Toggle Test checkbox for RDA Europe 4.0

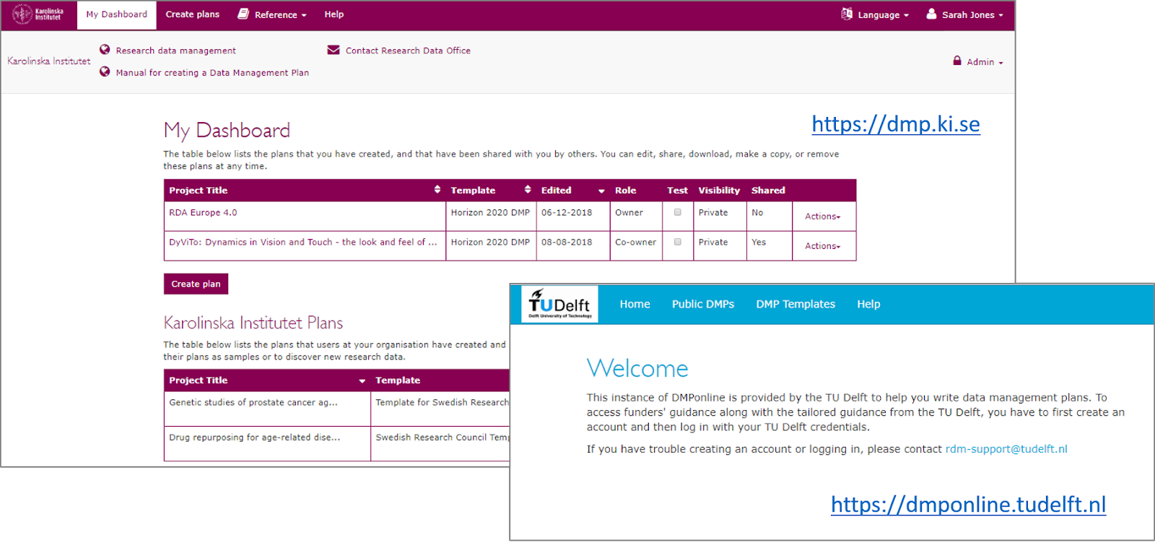coord(677,213)
